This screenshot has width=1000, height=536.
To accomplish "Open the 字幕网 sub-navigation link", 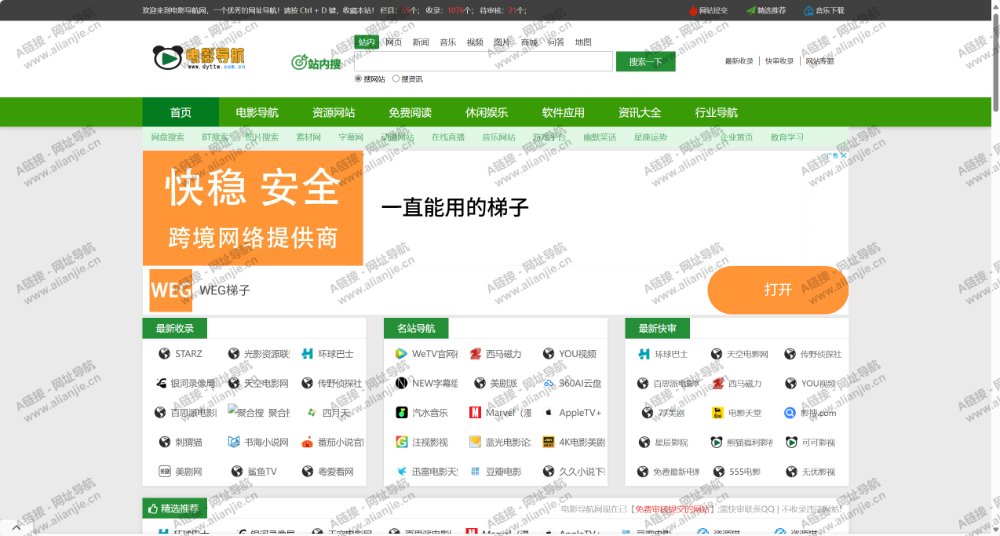I will [x=351, y=137].
